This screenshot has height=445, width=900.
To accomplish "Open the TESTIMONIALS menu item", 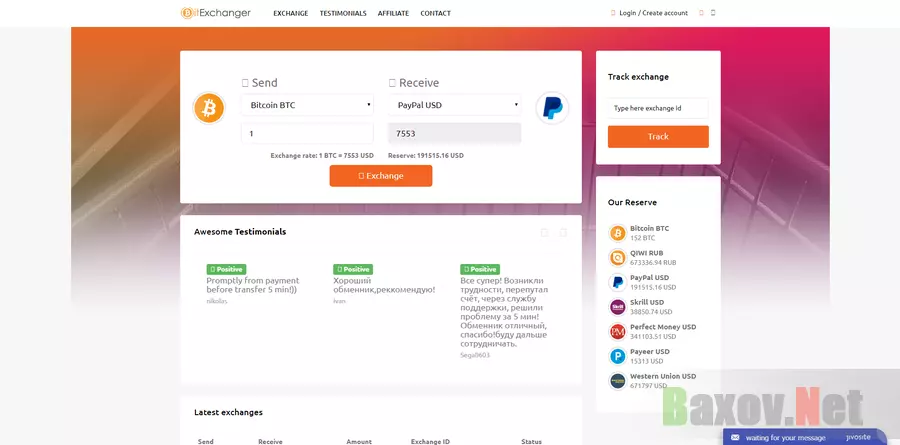I will point(343,13).
